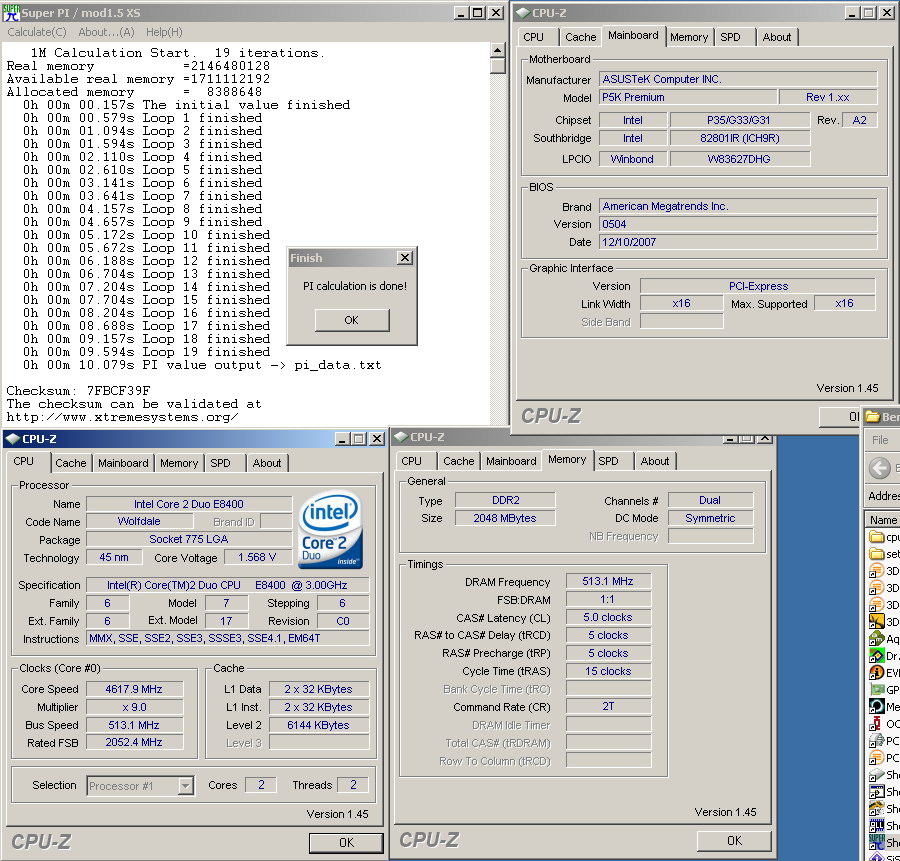Screen dimensions: 900x861
Task: Click the Code Name field Wolfdale
Action: coord(139,521)
